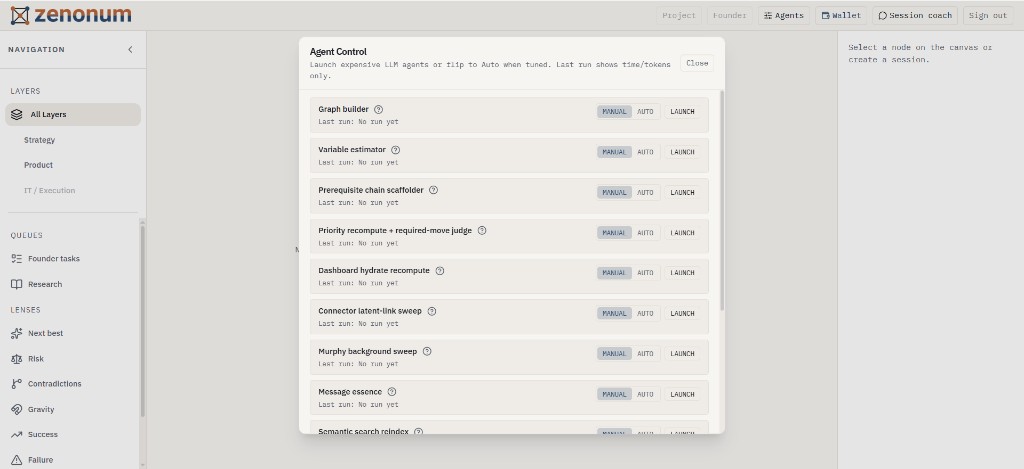Image resolution: width=1024 pixels, height=469 pixels.
Task: Open help for Graph builder
Action: tap(378, 110)
